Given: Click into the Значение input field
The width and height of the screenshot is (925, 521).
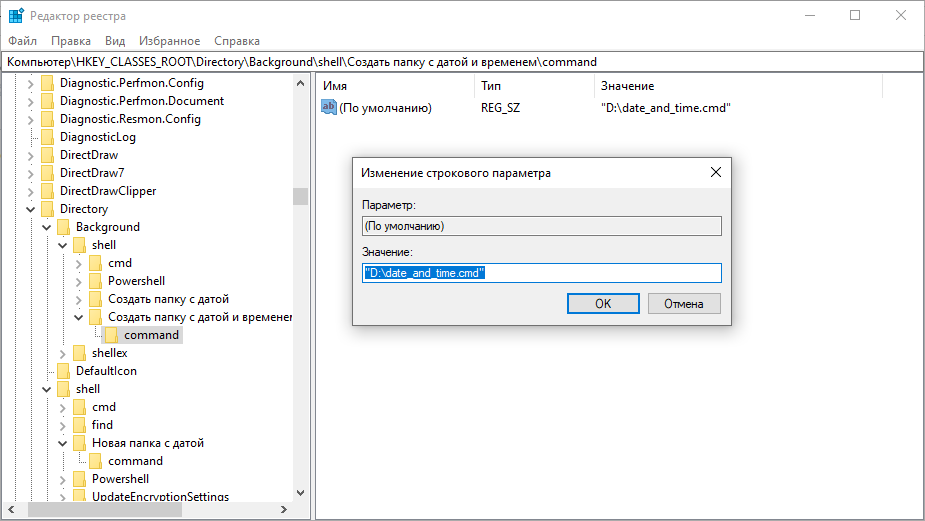Looking at the screenshot, I should [x=542, y=273].
